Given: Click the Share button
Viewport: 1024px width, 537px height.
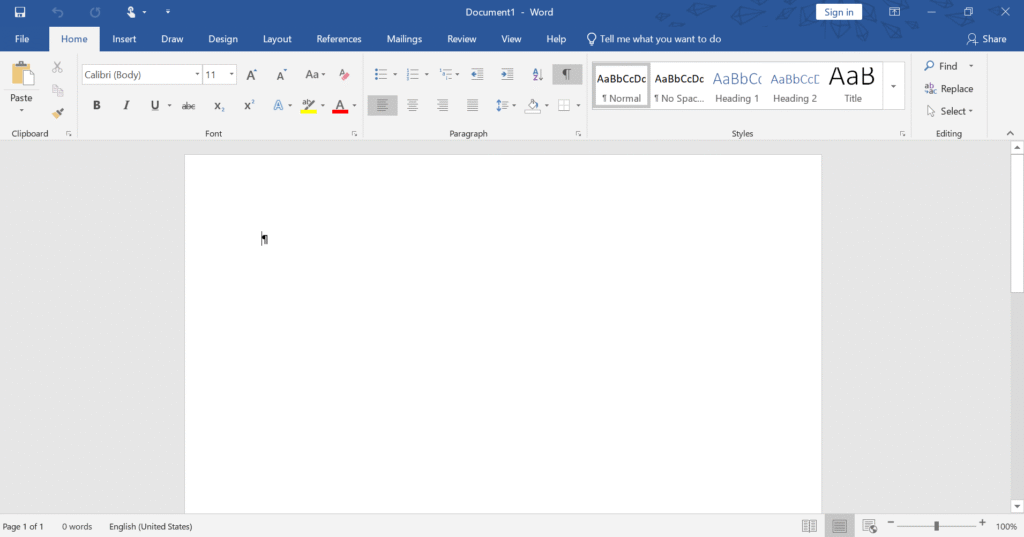Looking at the screenshot, I should point(987,39).
